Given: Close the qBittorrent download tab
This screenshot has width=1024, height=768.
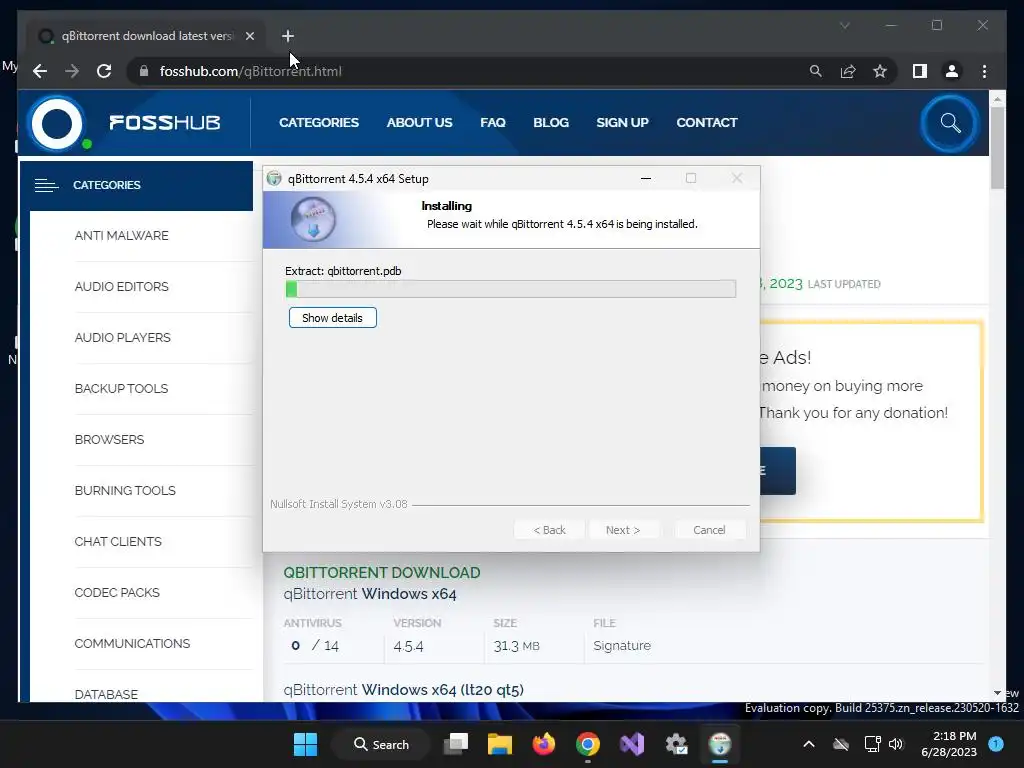Looking at the screenshot, I should pyautogui.click(x=249, y=36).
